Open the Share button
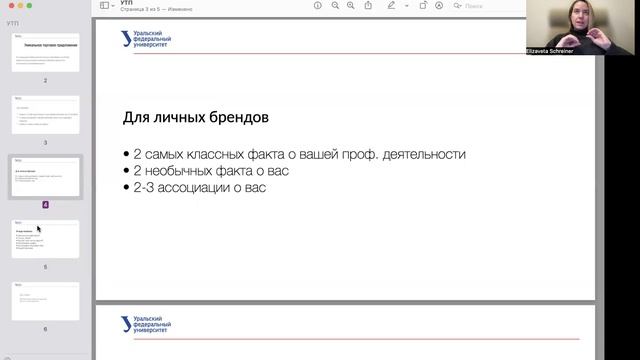This screenshot has width=640, height=360. click(x=368, y=5)
